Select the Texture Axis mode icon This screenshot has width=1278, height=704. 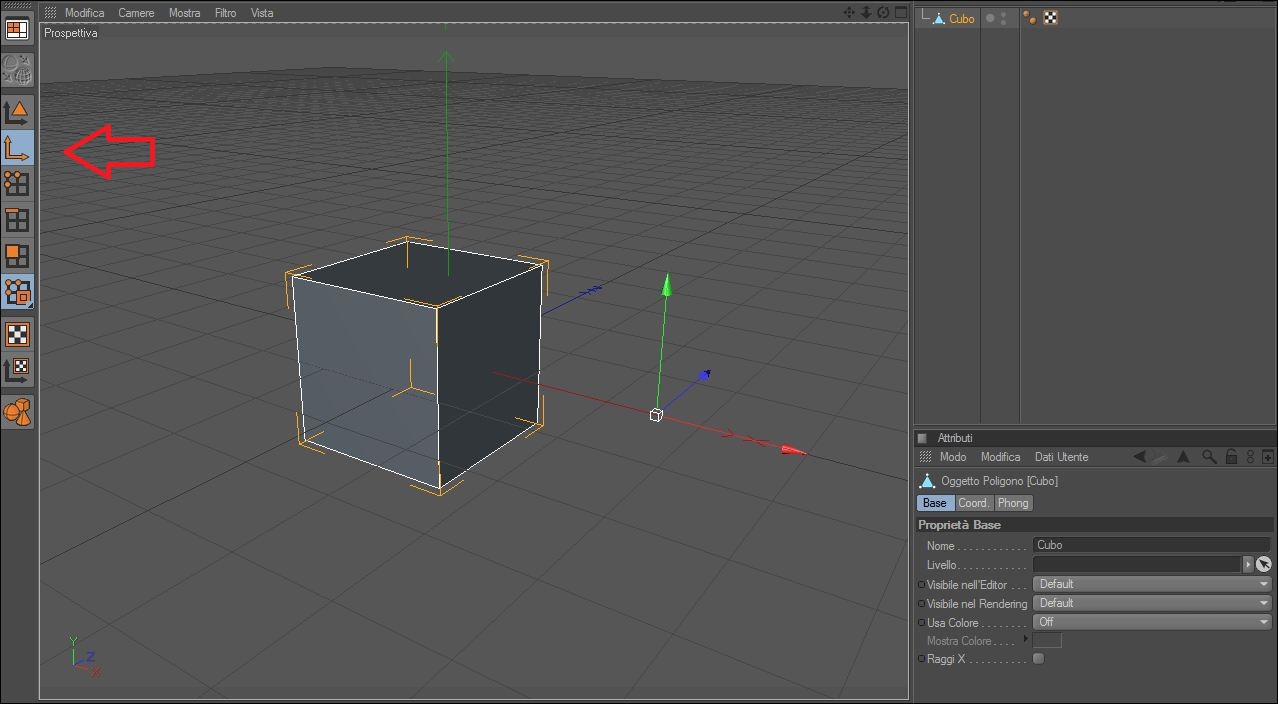click(x=17, y=370)
